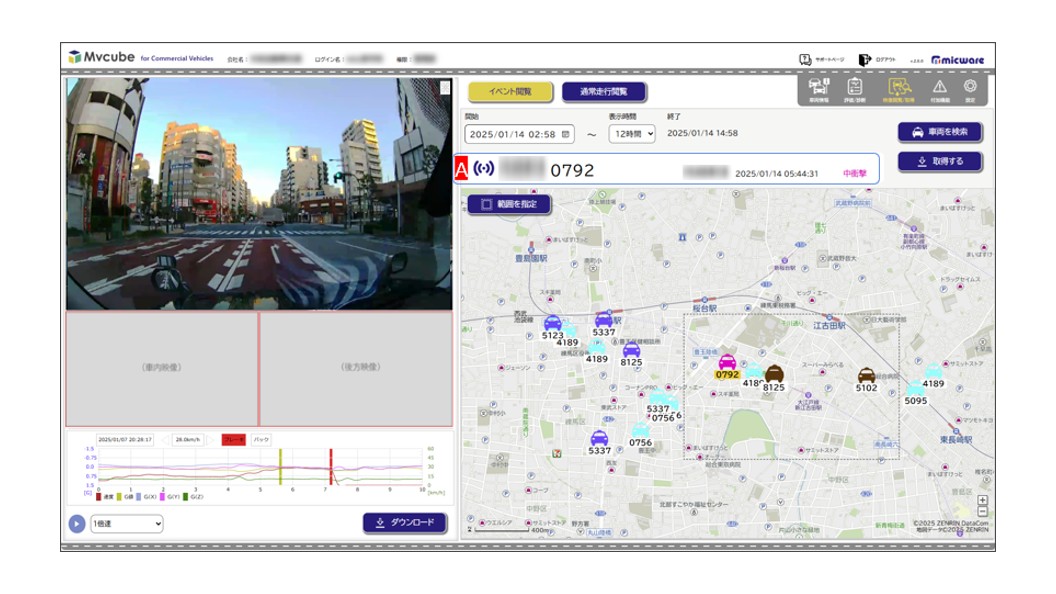Screen dimensions: 1056x594
Task: Switch to the イベント閲覧 tab
Action: [x=509, y=92]
